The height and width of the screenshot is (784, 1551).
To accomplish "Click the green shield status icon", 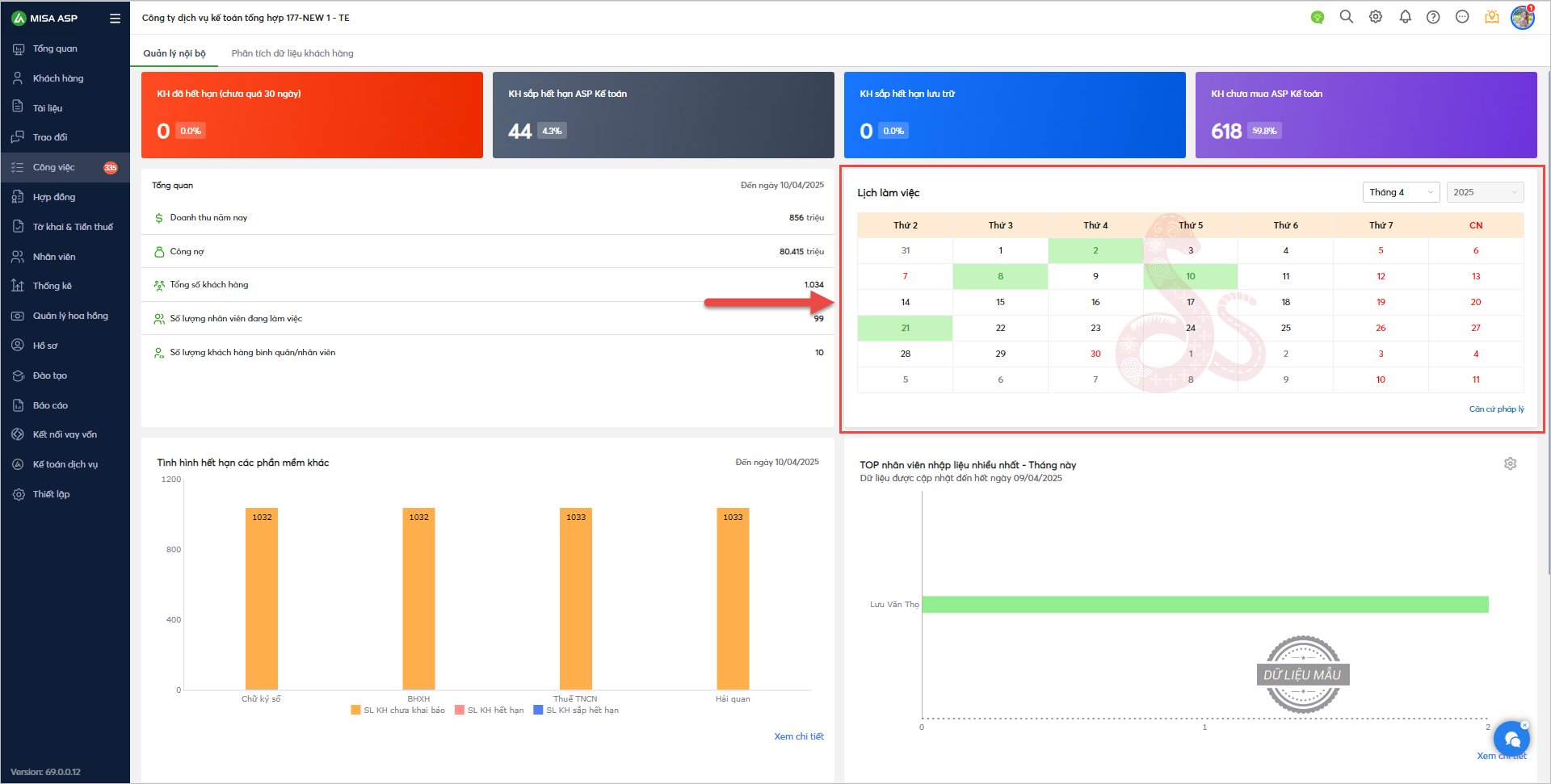I will pyautogui.click(x=1318, y=17).
